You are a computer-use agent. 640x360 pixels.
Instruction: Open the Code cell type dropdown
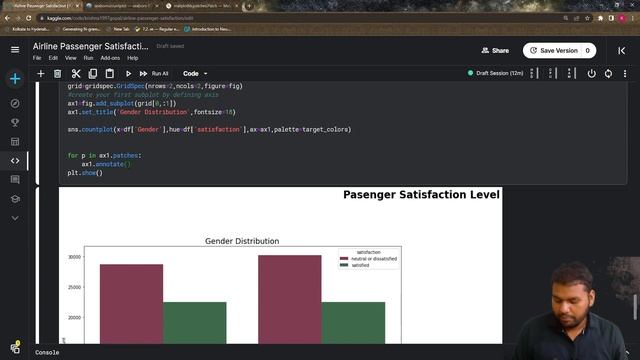click(195, 73)
